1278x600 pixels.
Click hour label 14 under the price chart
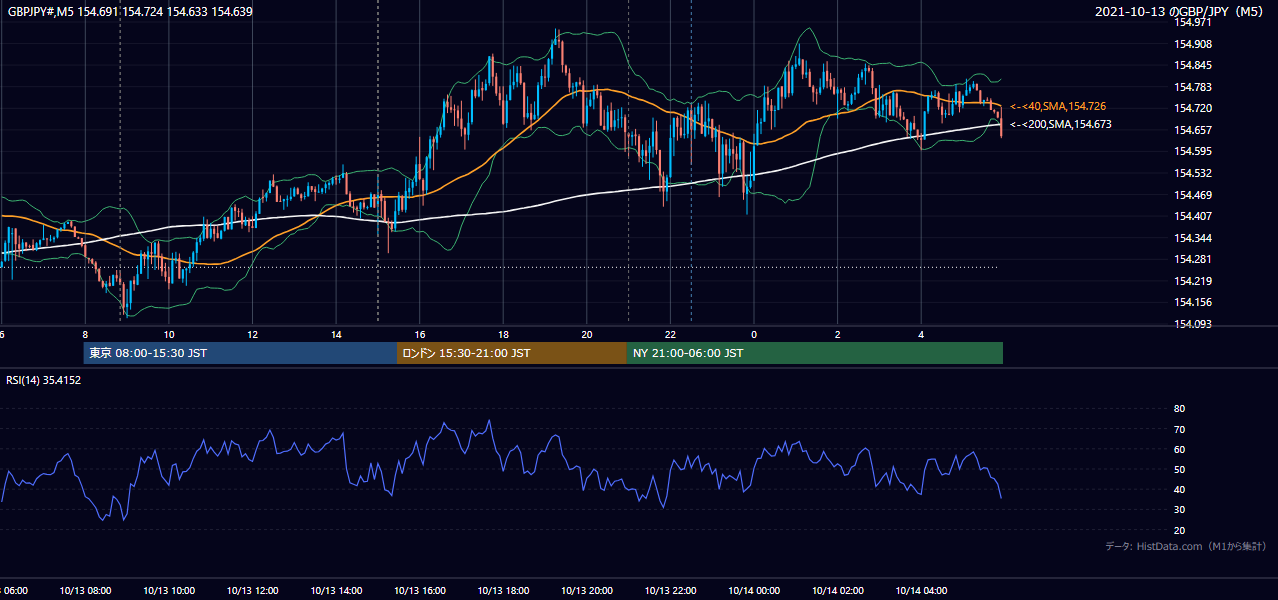click(x=336, y=334)
